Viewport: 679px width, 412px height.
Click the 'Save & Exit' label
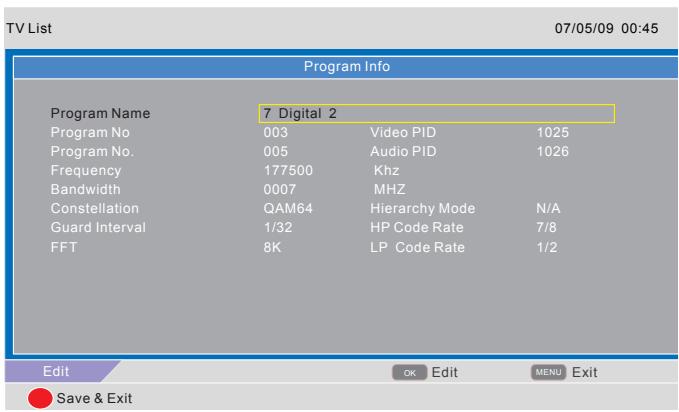point(94,398)
